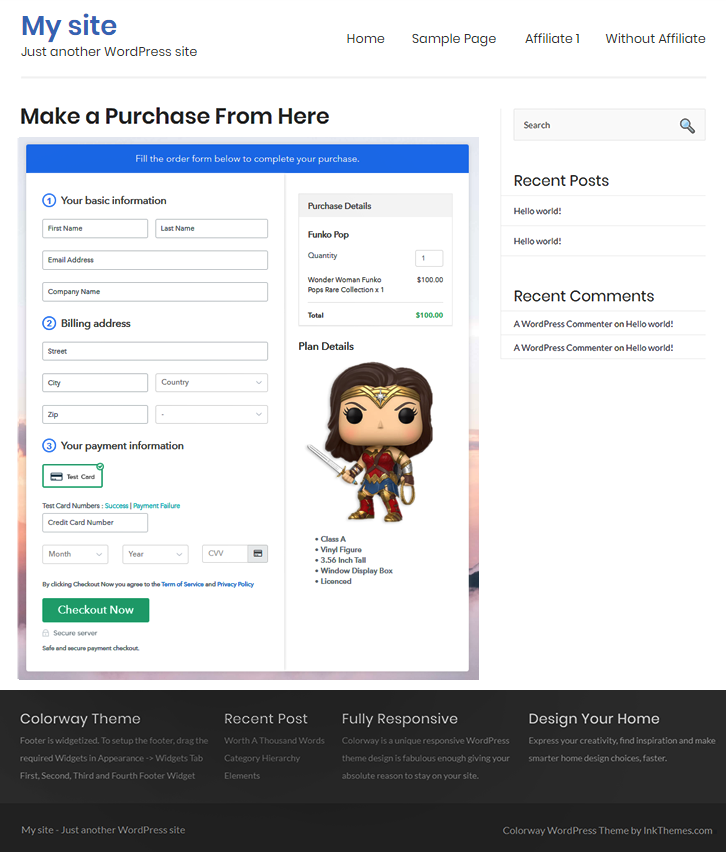Click the Purchase Details heading

[x=340, y=206]
